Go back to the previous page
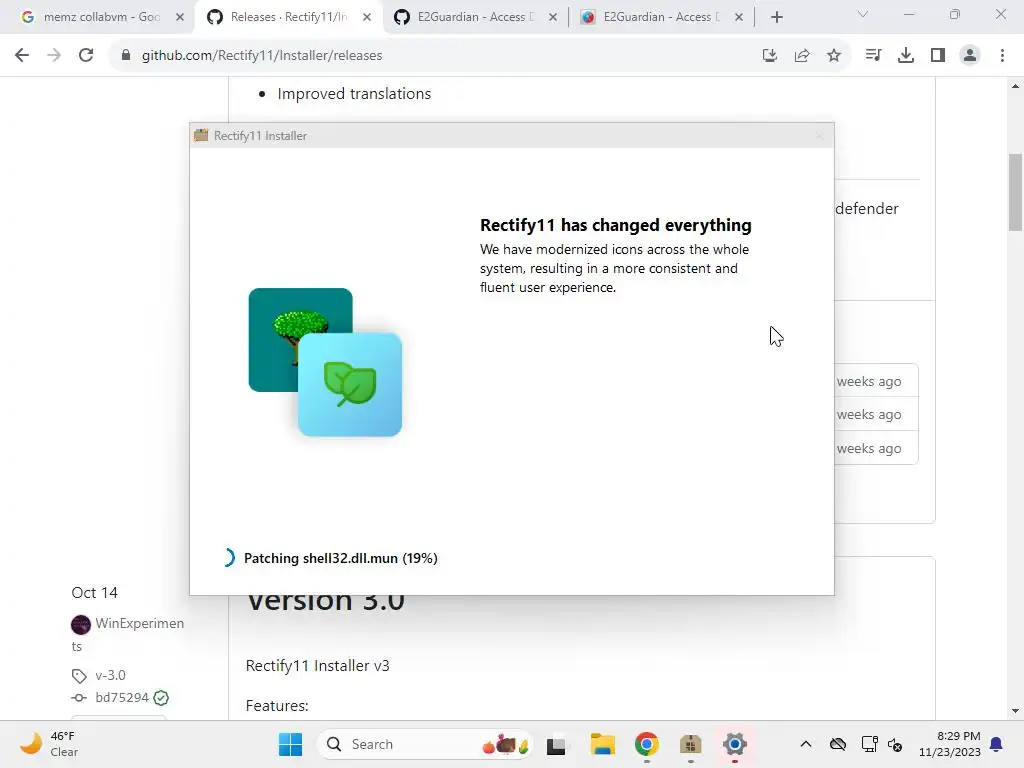 (x=22, y=56)
